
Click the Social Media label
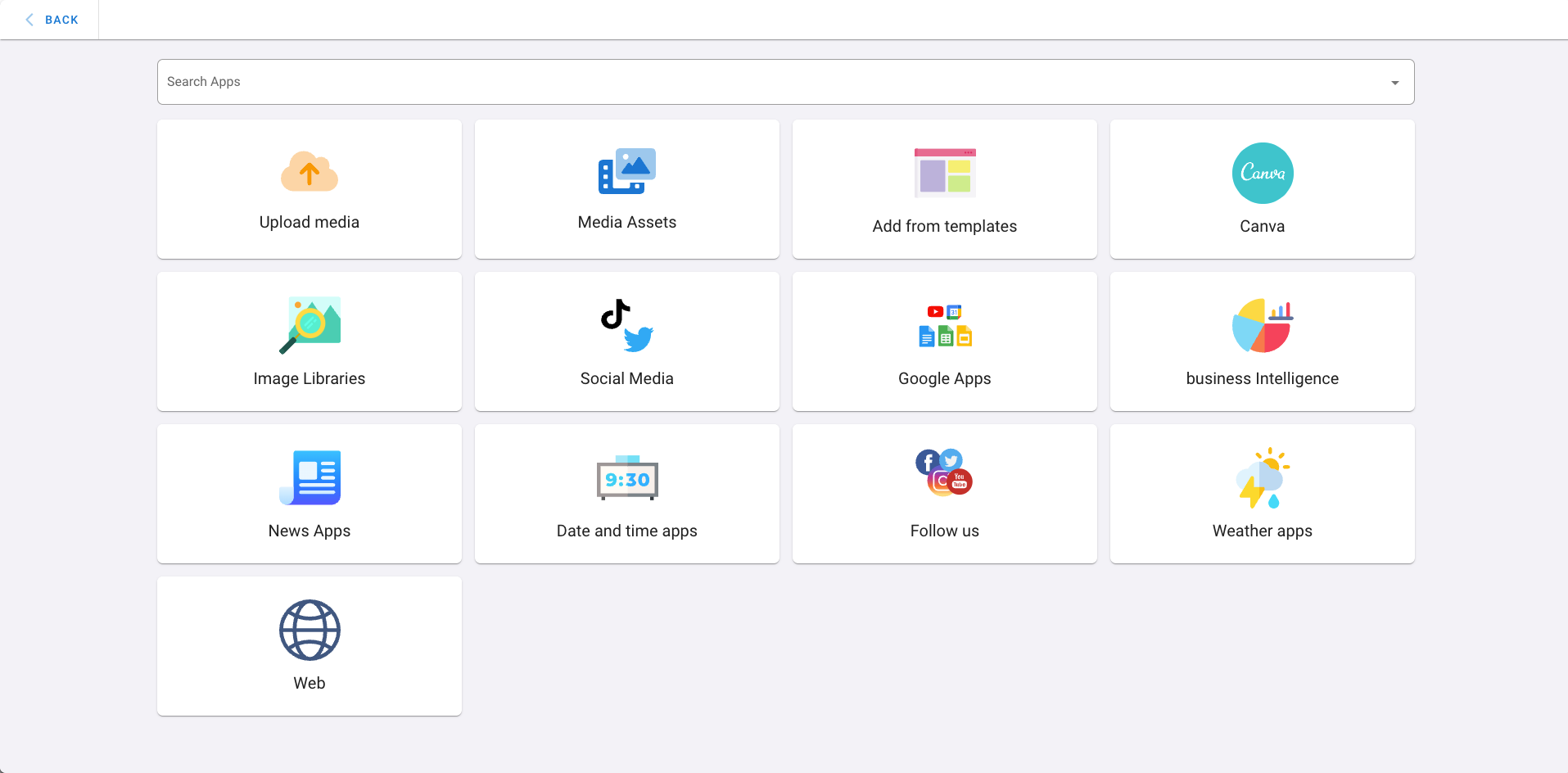coord(627,378)
